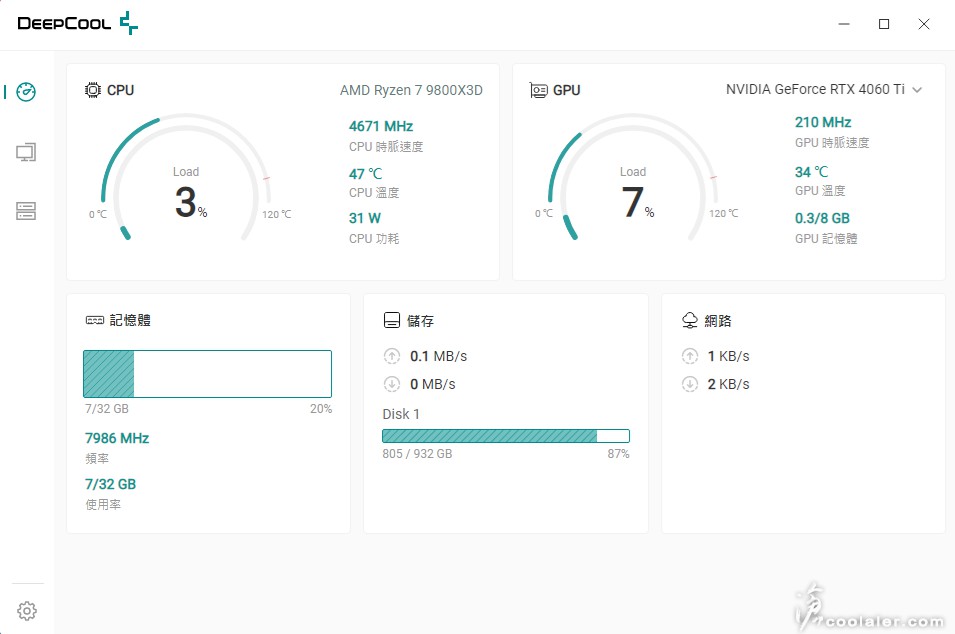Click the GPU 時脈速度 label
The height and width of the screenshot is (634, 955).
click(x=832, y=143)
